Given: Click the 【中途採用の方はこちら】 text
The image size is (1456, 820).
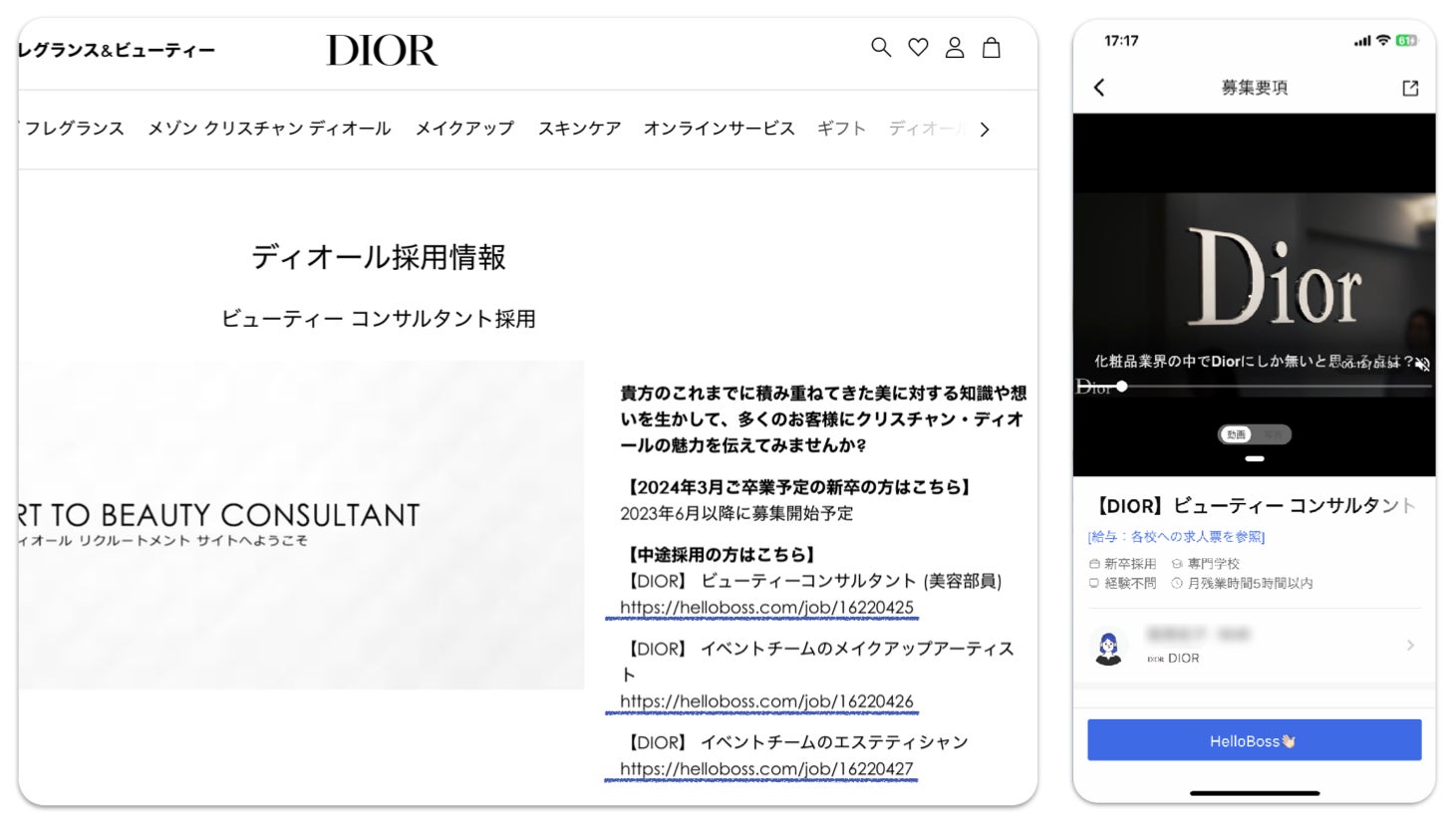Looking at the screenshot, I should coord(720,555).
